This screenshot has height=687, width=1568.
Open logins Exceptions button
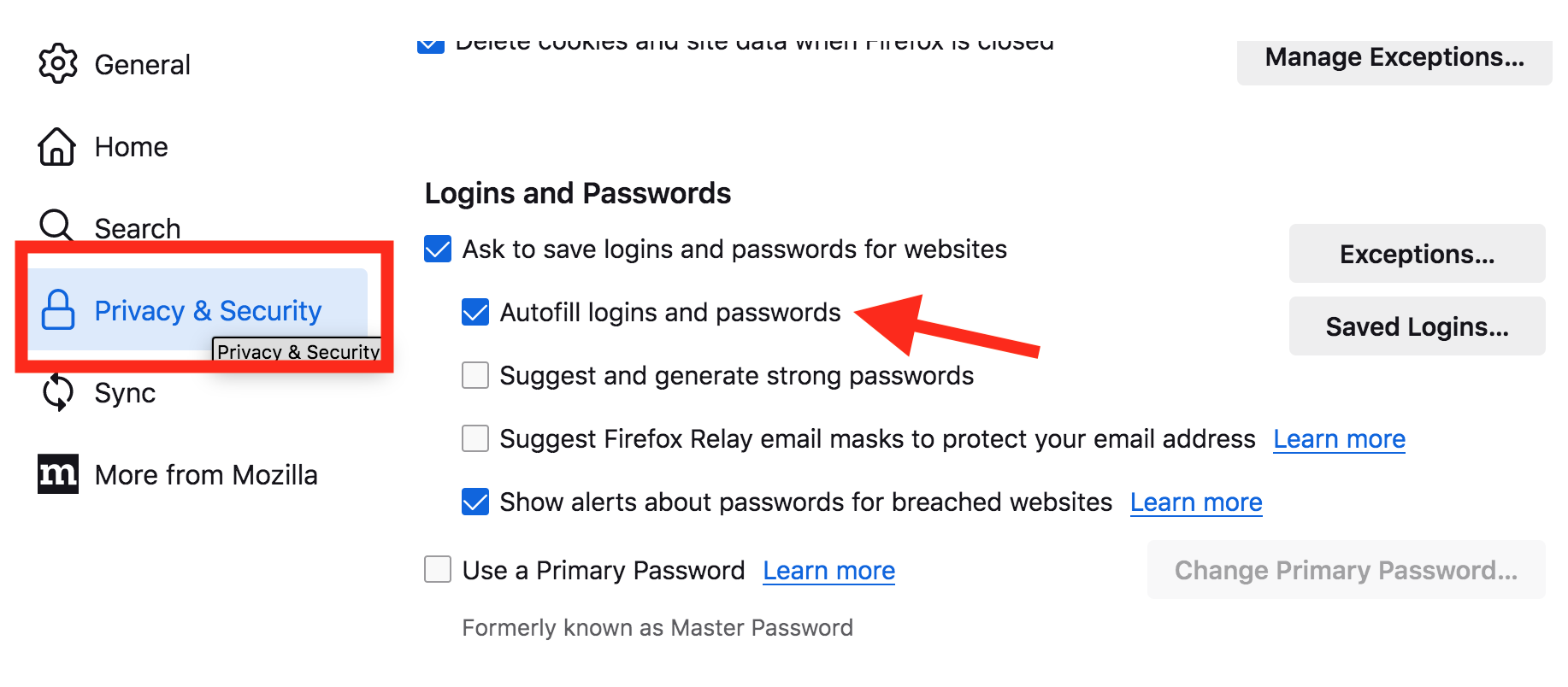point(1417,254)
